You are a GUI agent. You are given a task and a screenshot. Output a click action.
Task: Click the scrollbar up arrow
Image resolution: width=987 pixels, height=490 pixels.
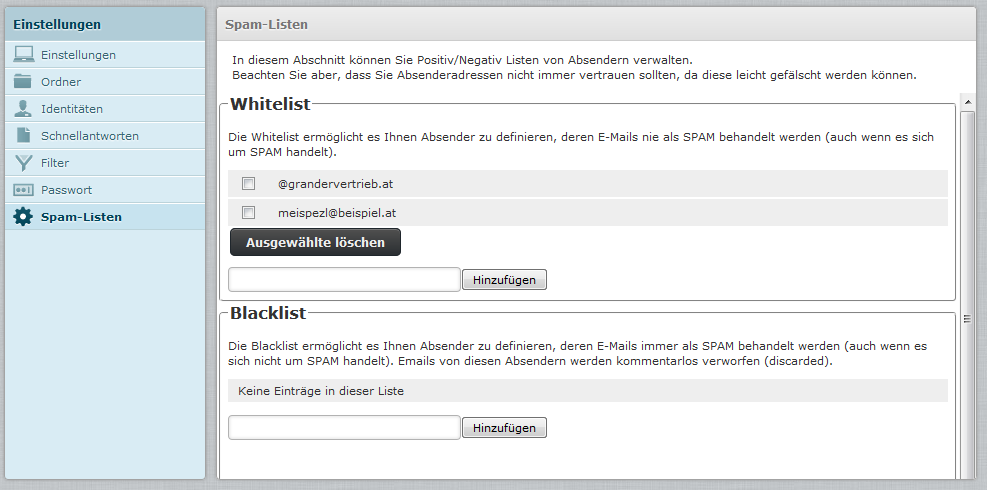[x=967, y=101]
